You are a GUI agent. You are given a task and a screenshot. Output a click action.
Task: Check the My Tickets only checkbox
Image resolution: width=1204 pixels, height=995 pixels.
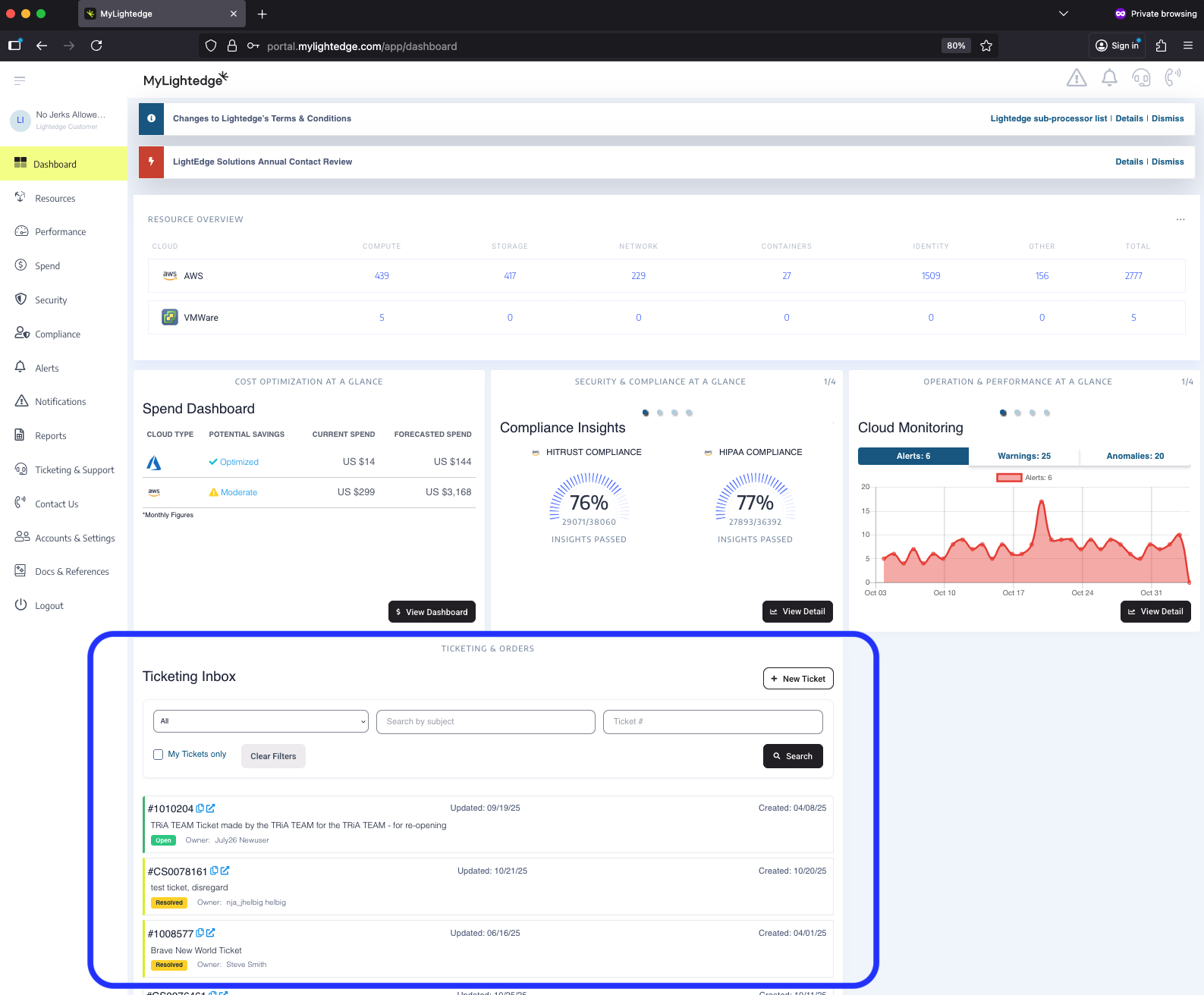[158, 755]
